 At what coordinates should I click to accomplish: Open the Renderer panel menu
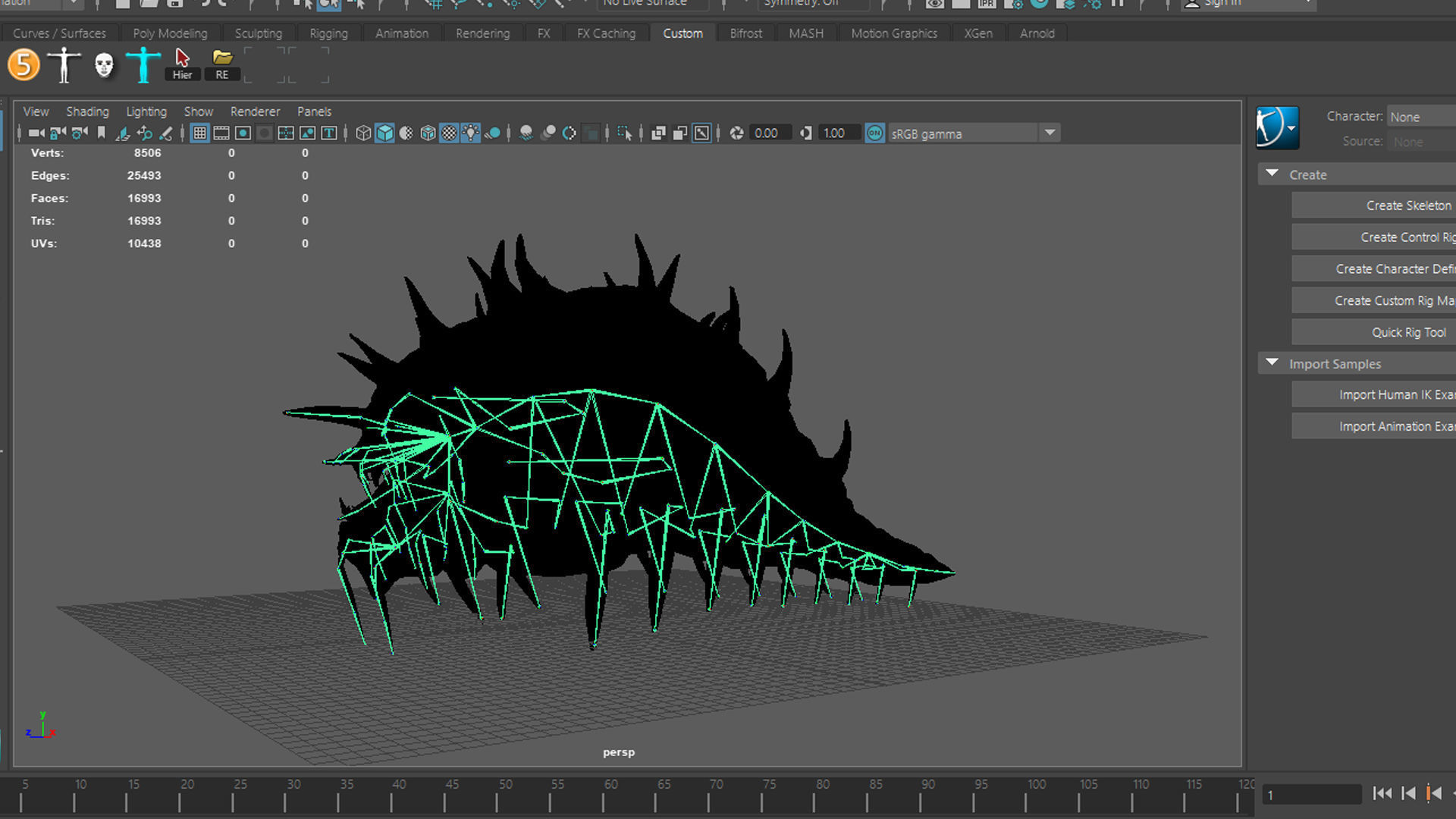(255, 111)
